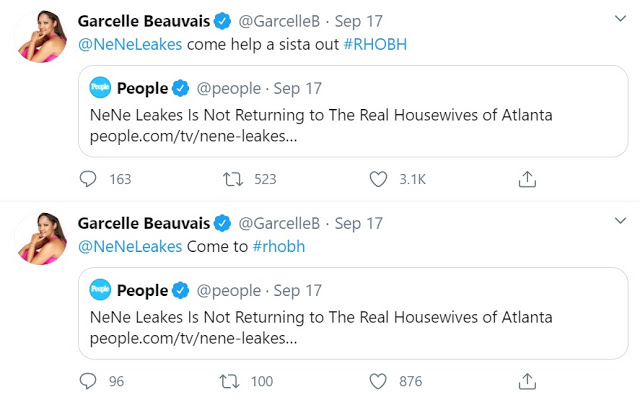Retweet the tweet with 523 retweets
The width and height of the screenshot is (640, 400).
(x=233, y=179)
